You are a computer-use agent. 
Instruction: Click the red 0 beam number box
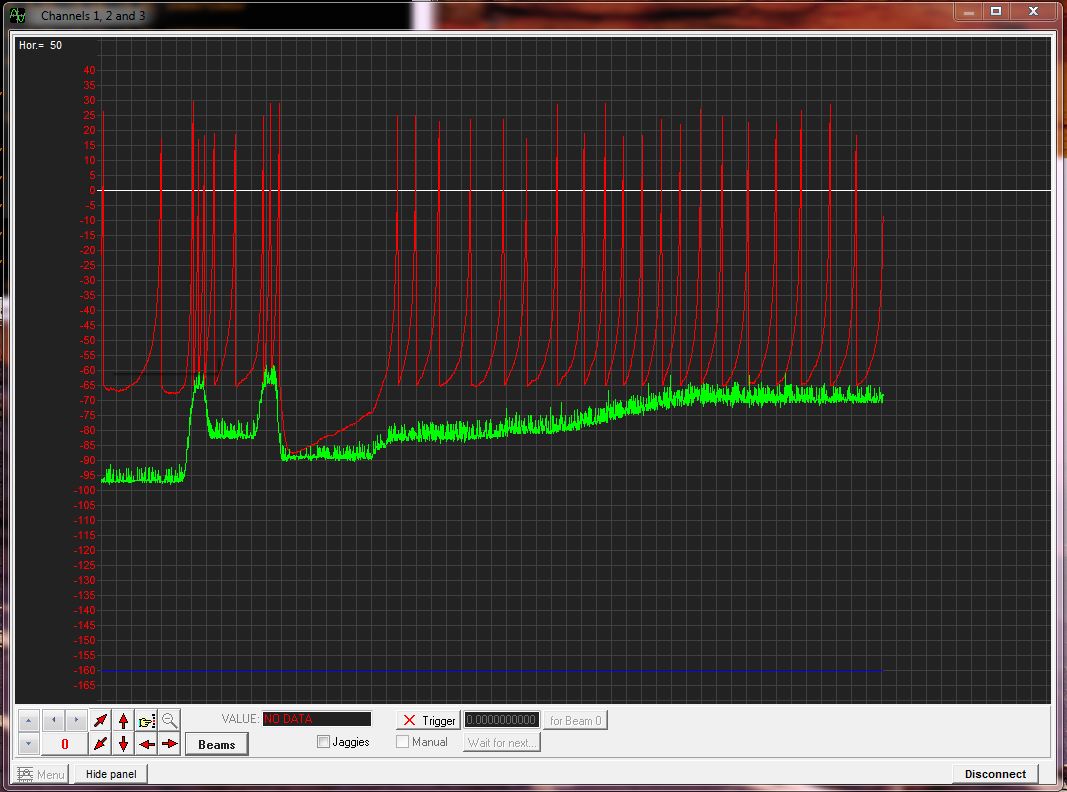tap(65, 744)
